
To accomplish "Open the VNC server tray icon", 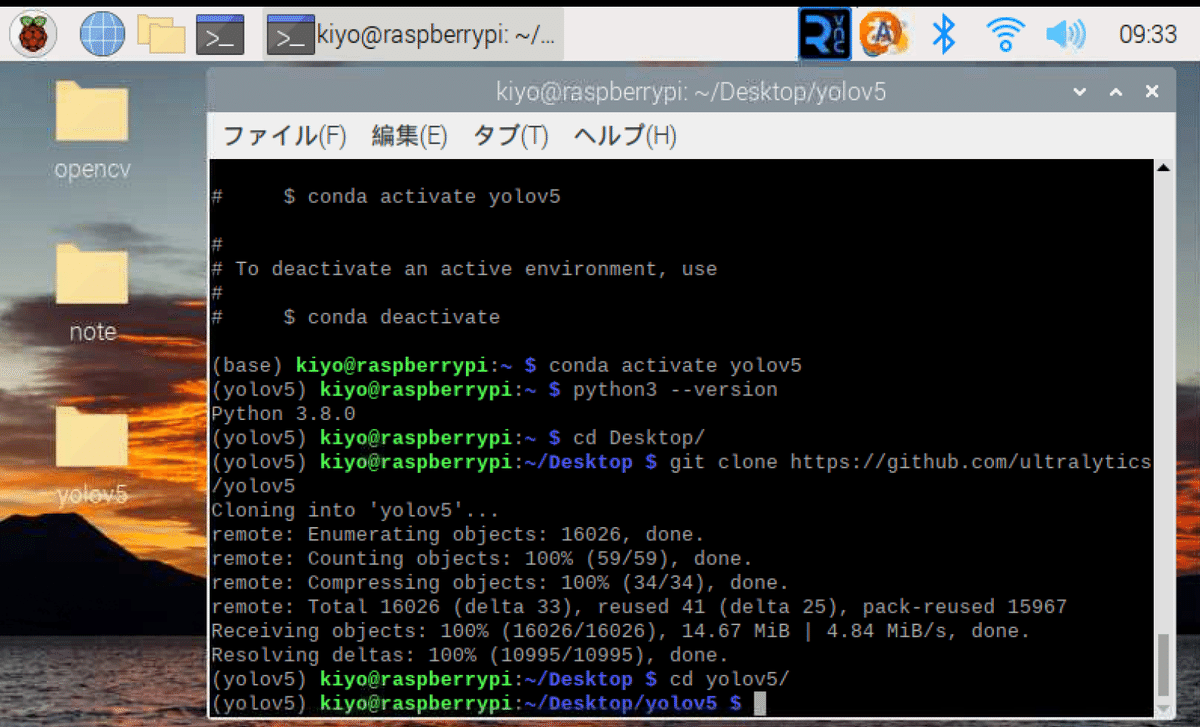I will pos(824,35).
